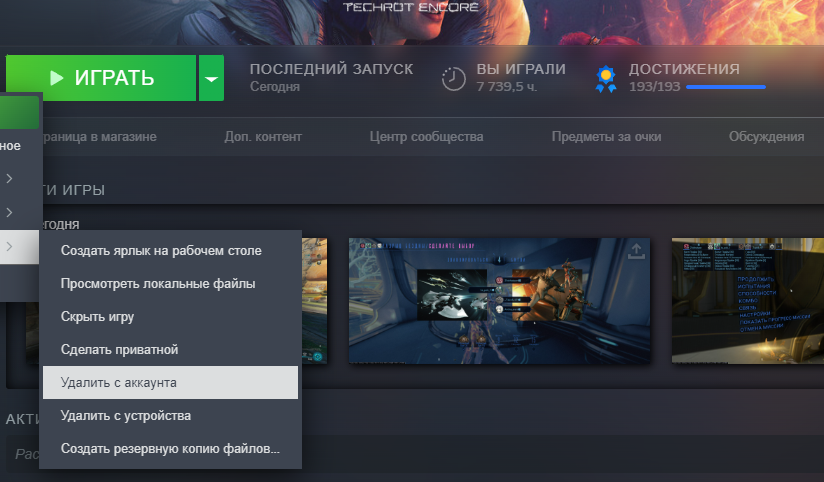Click the achievements progress bar 193/193

pos(726,87)
